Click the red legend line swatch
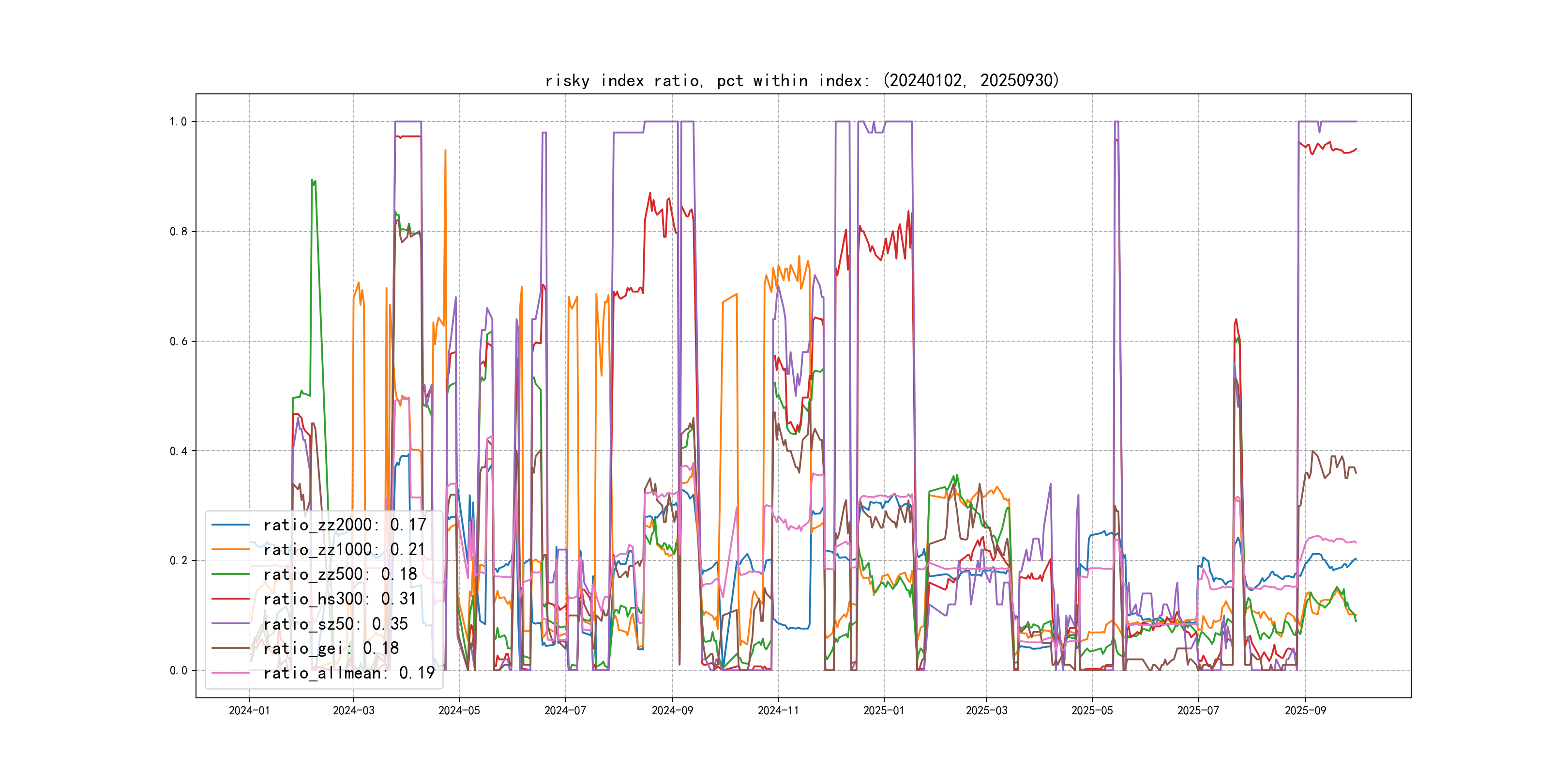The height and width of the screenshot is (784, 1568). 231,599
